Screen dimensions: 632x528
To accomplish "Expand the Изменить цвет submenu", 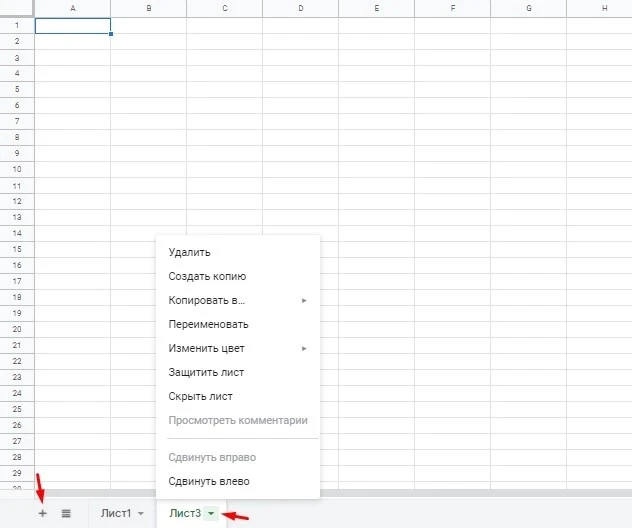I will click(x=237, y=348).
